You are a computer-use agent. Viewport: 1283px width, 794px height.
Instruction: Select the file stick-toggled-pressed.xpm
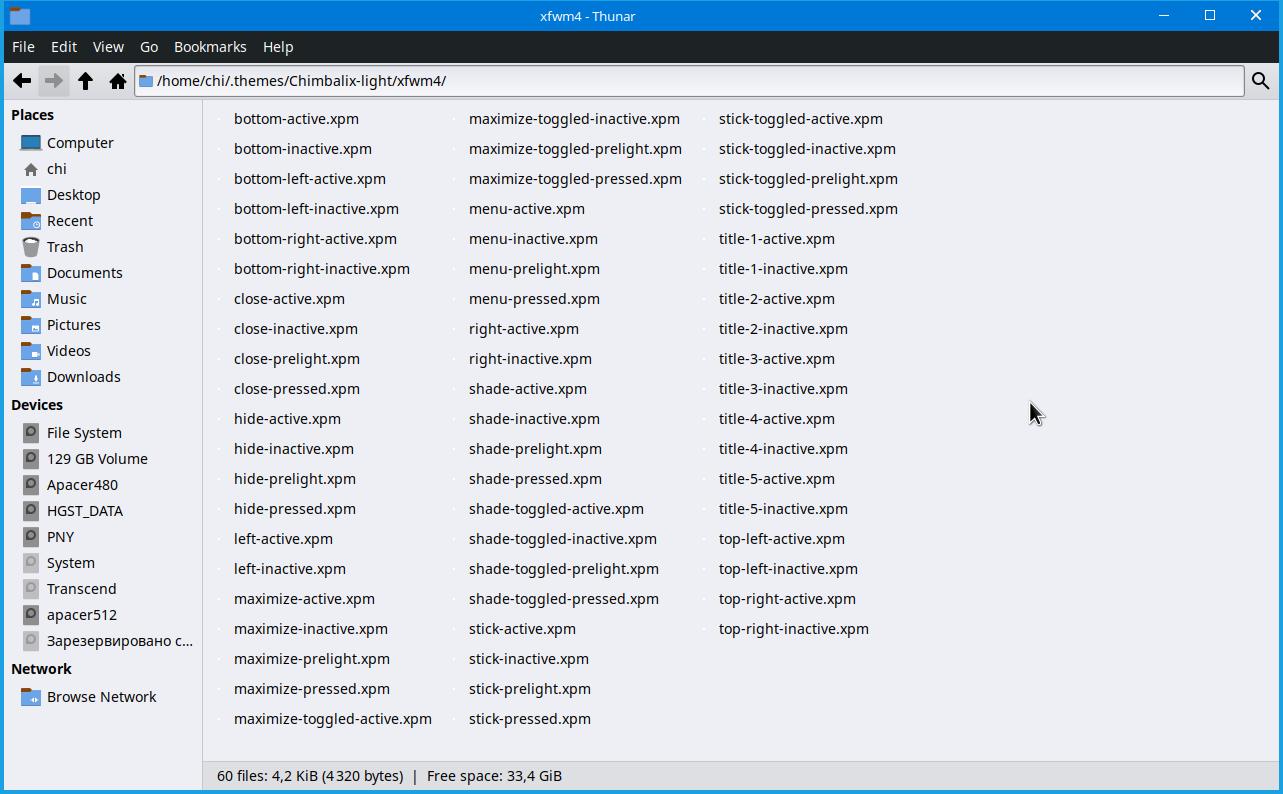(808, 209)
